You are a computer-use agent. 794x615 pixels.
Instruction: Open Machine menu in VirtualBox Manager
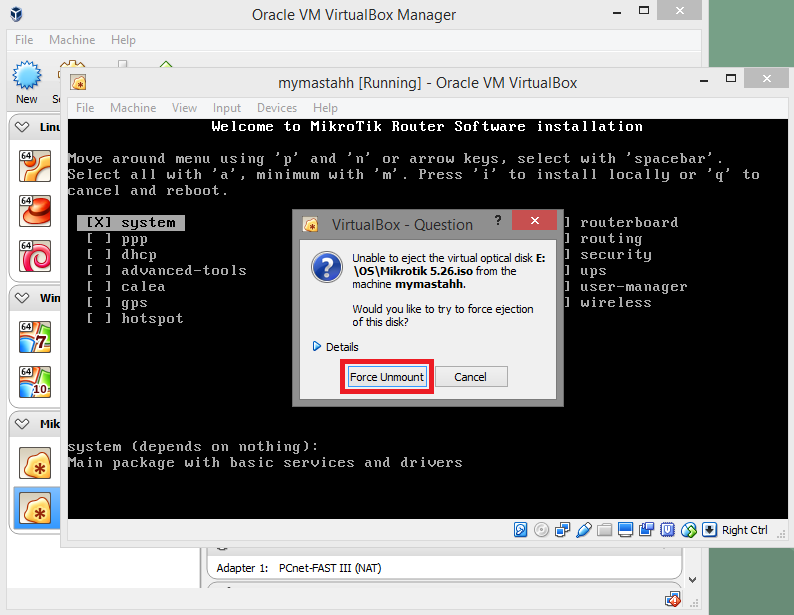point(72,39)
